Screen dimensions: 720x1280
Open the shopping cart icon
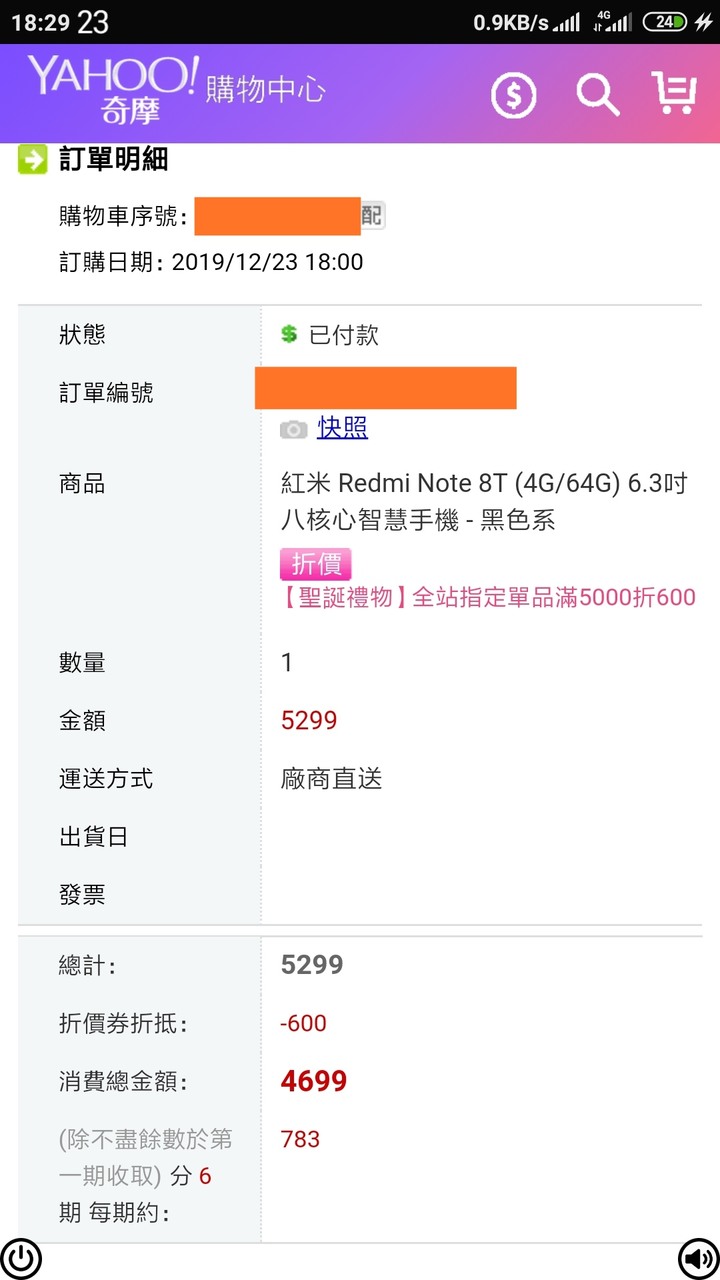673,93
